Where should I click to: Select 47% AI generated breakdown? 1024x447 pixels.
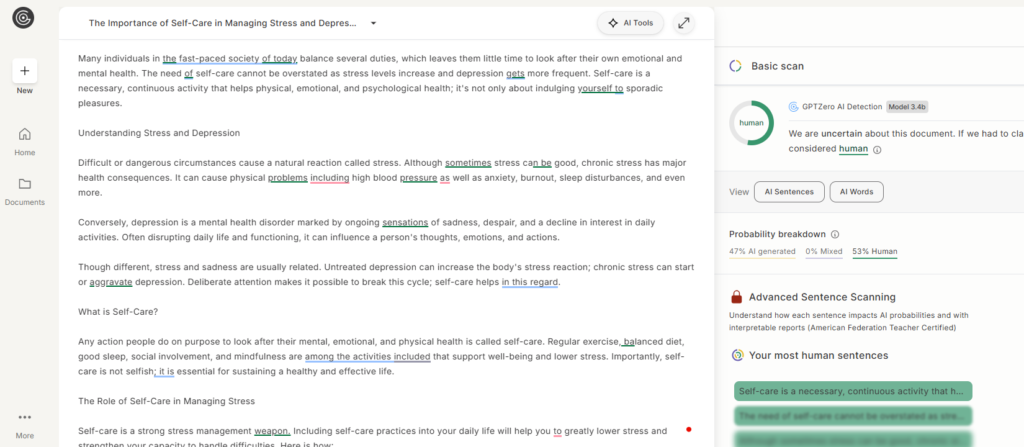pyautogui.click(x=762, y=252)
